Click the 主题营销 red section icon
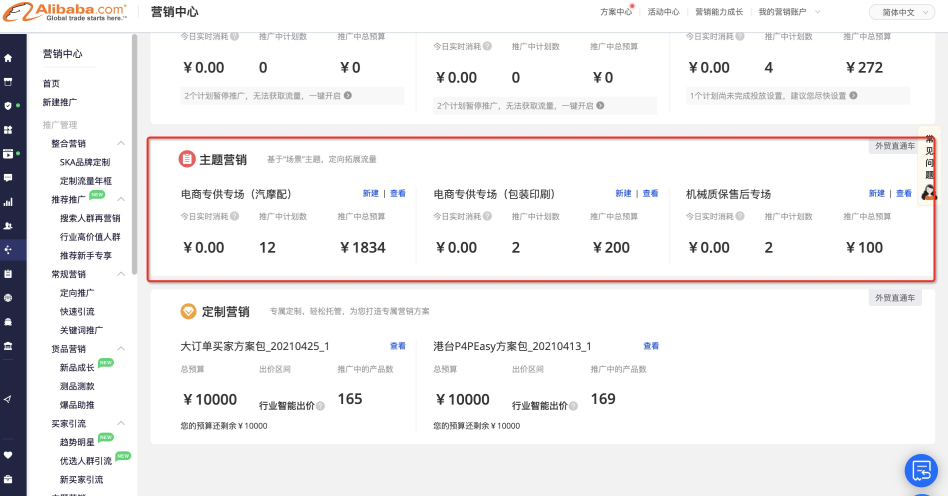The image size is (948, 496). [187, 159]
